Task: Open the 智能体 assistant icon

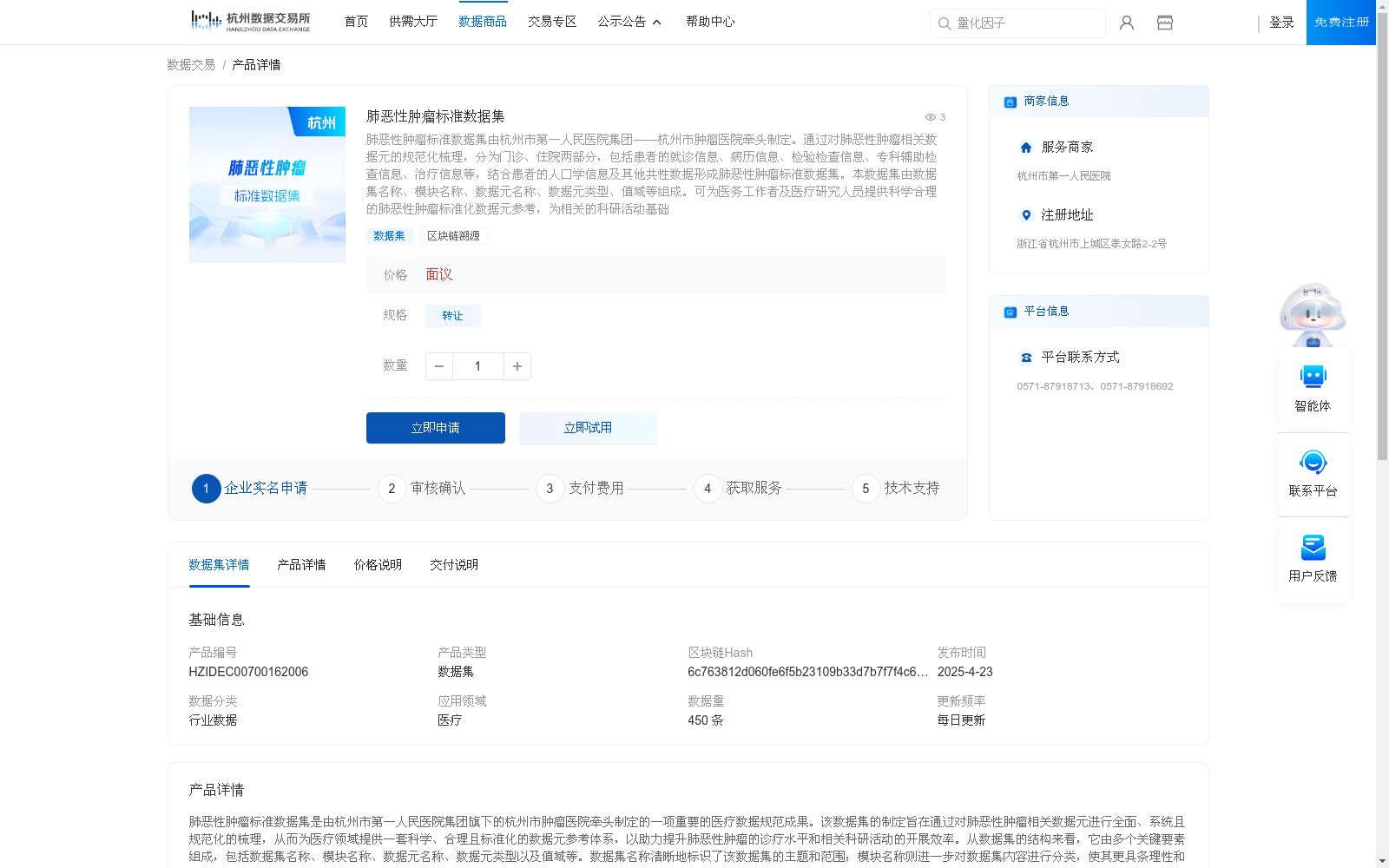Action: pyautogui.click(x=1313, y=377)
